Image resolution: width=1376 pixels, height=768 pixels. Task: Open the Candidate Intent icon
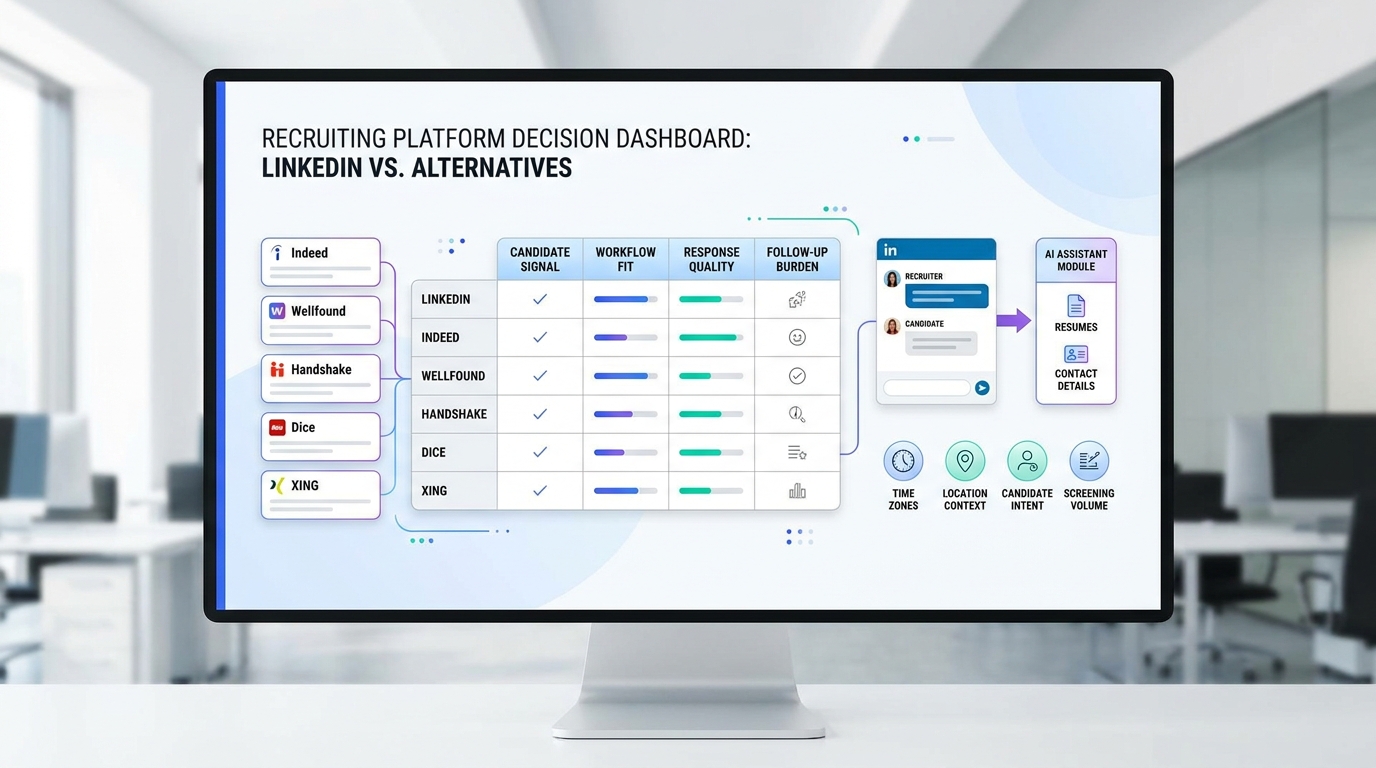[x=1027, y=461]
